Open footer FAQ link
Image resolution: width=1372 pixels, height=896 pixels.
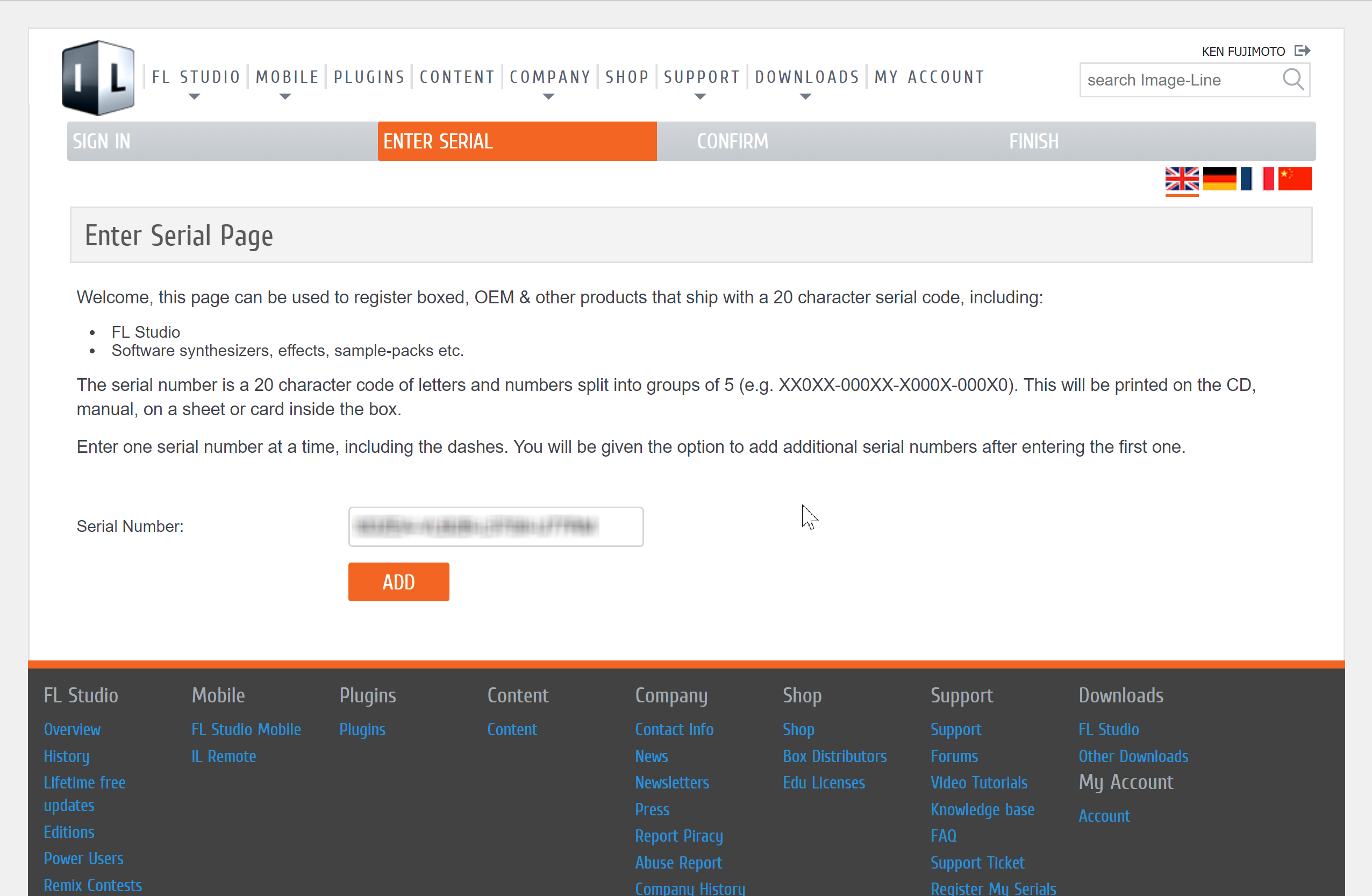click(944, 836)
